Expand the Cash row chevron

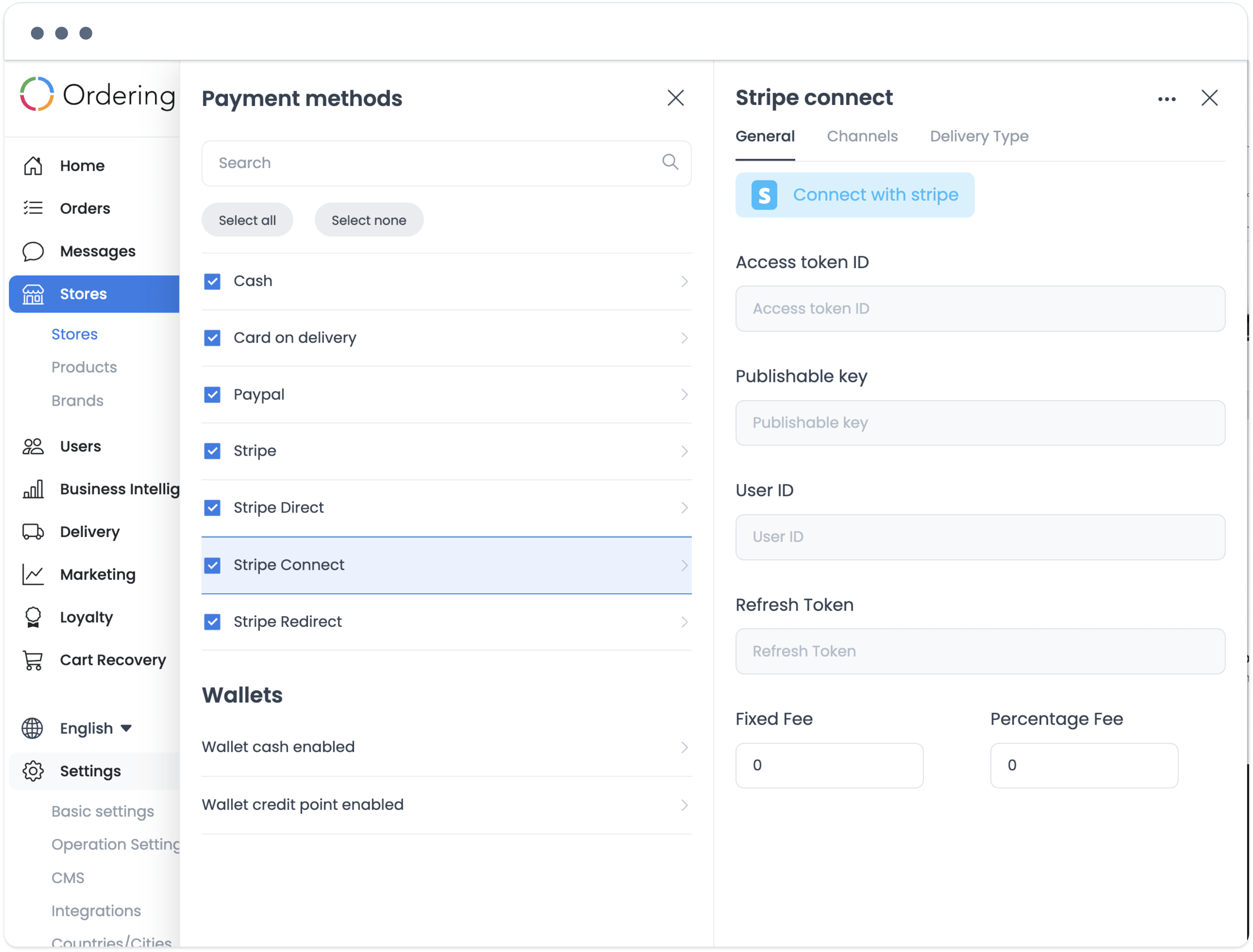coord(684,282)
